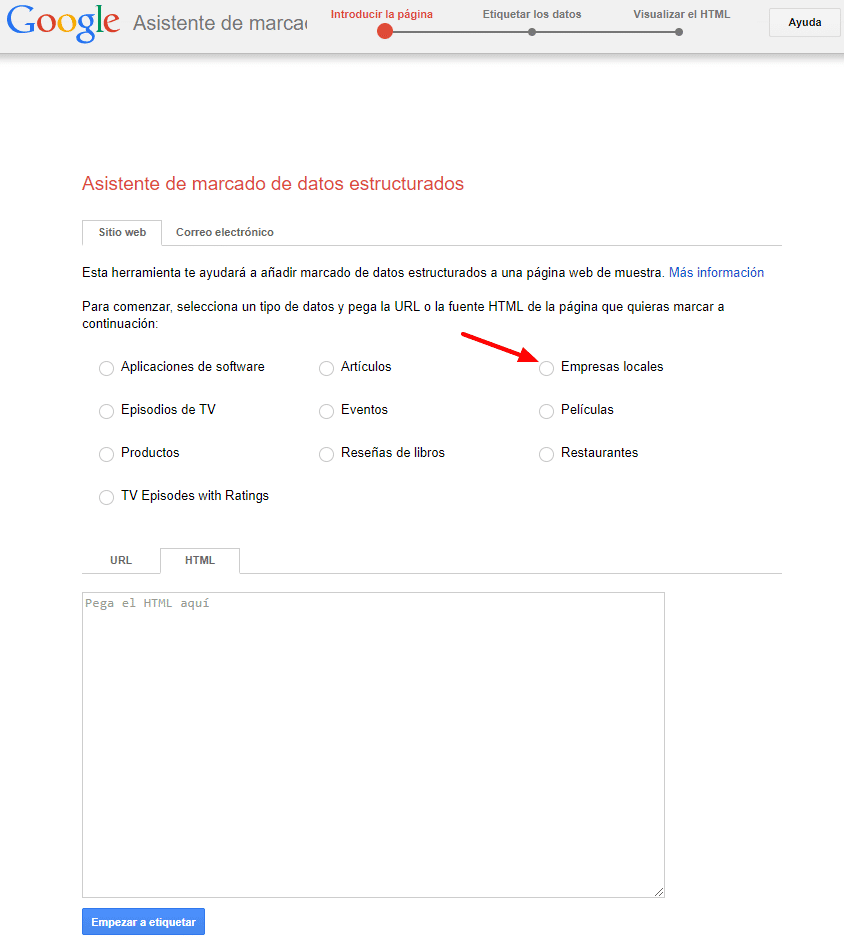Select Reseñas de libros radio button
This screenshot has width=844, height=950.
point(327,454)
